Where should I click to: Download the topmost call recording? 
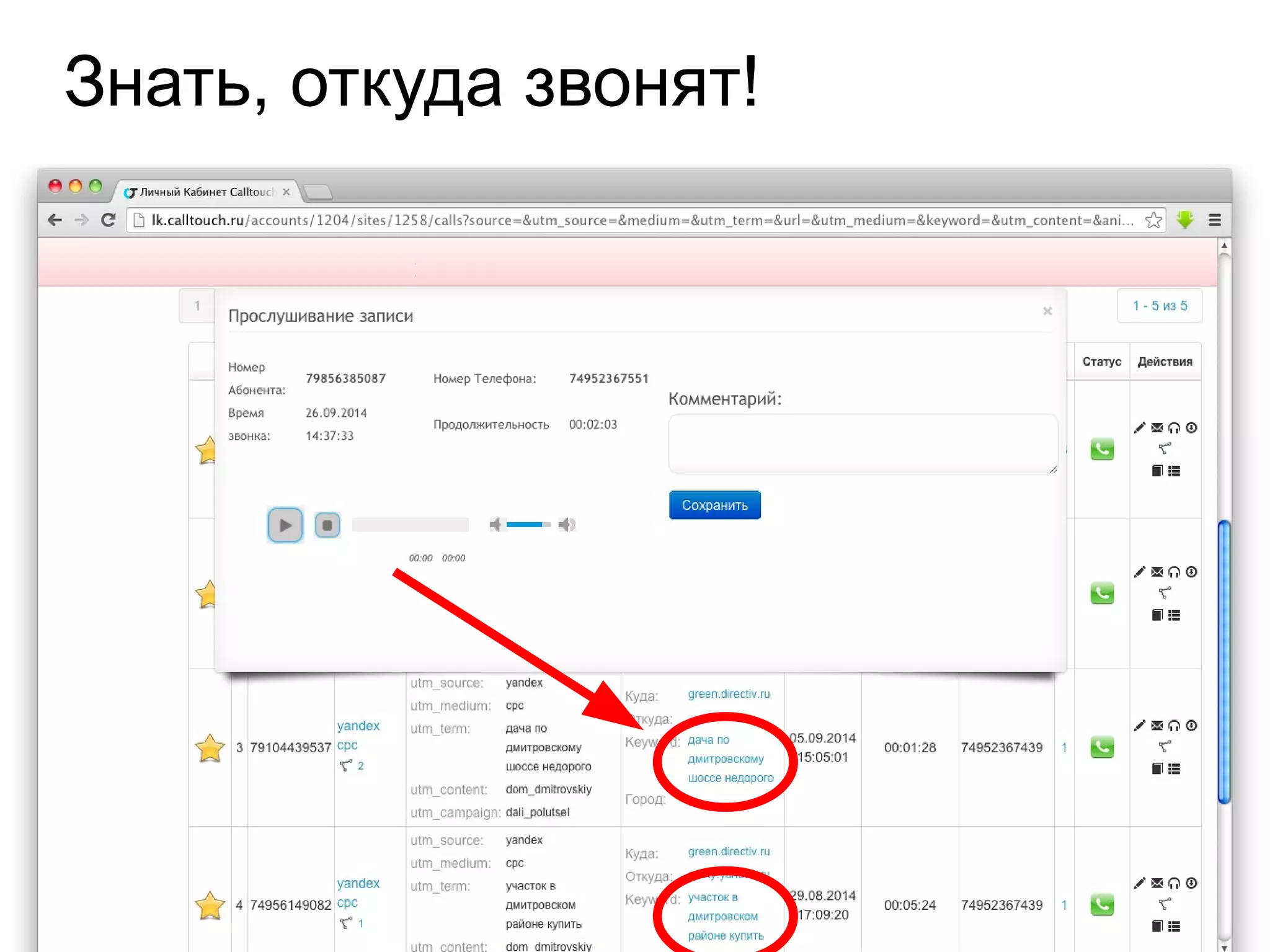pyautogui.click(x=1191, y=427)
